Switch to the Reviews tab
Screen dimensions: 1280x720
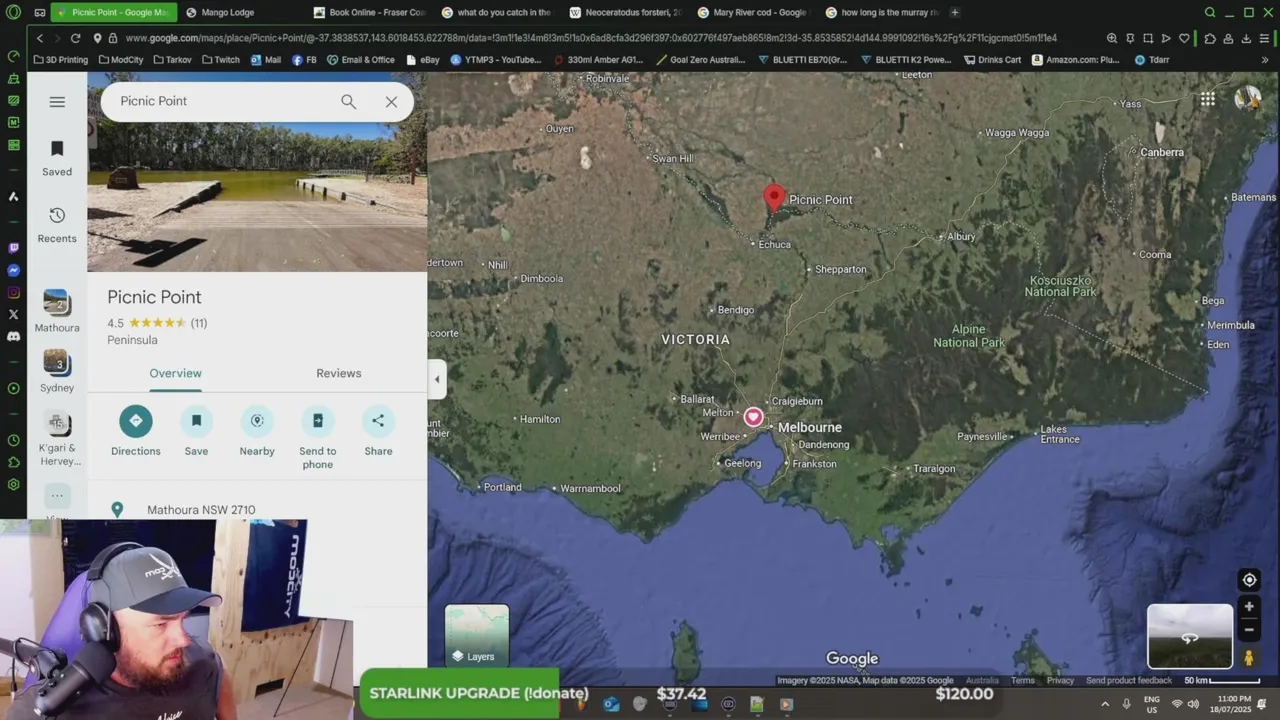tap(339, 373)
